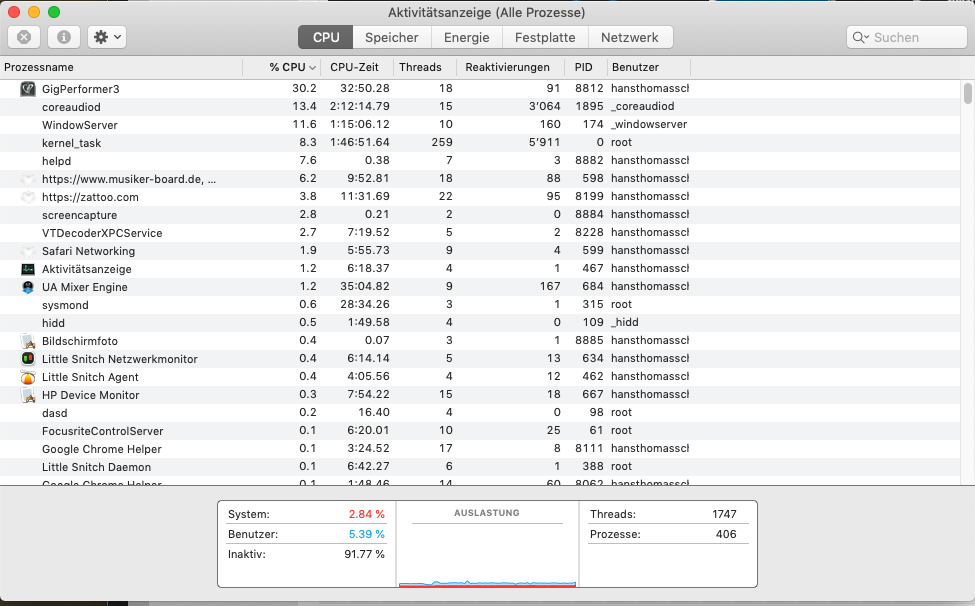Screen dimensions: 975x606
Task: Select the Safari Networking process name
Action: (x=88, y=251)
